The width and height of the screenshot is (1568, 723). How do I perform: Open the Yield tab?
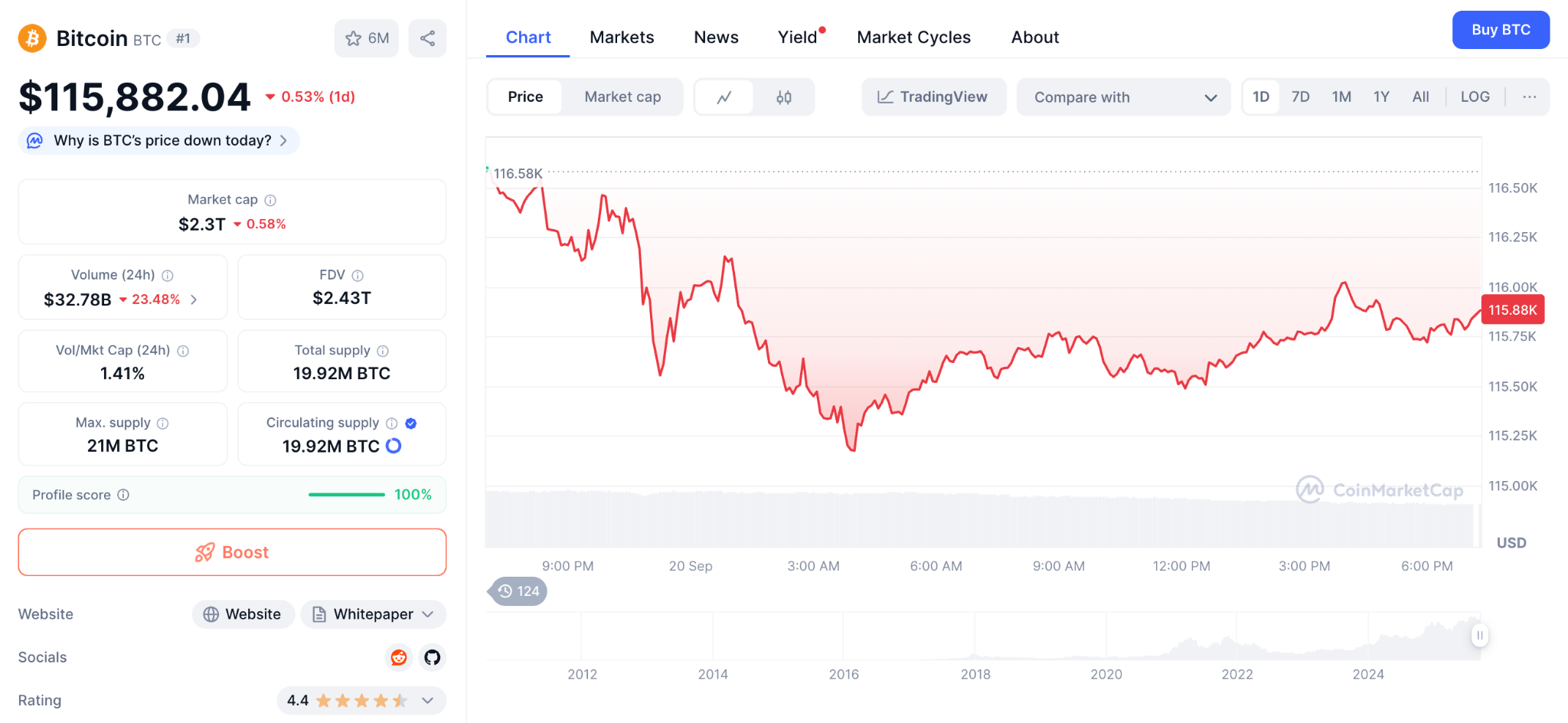pos(798,38)
